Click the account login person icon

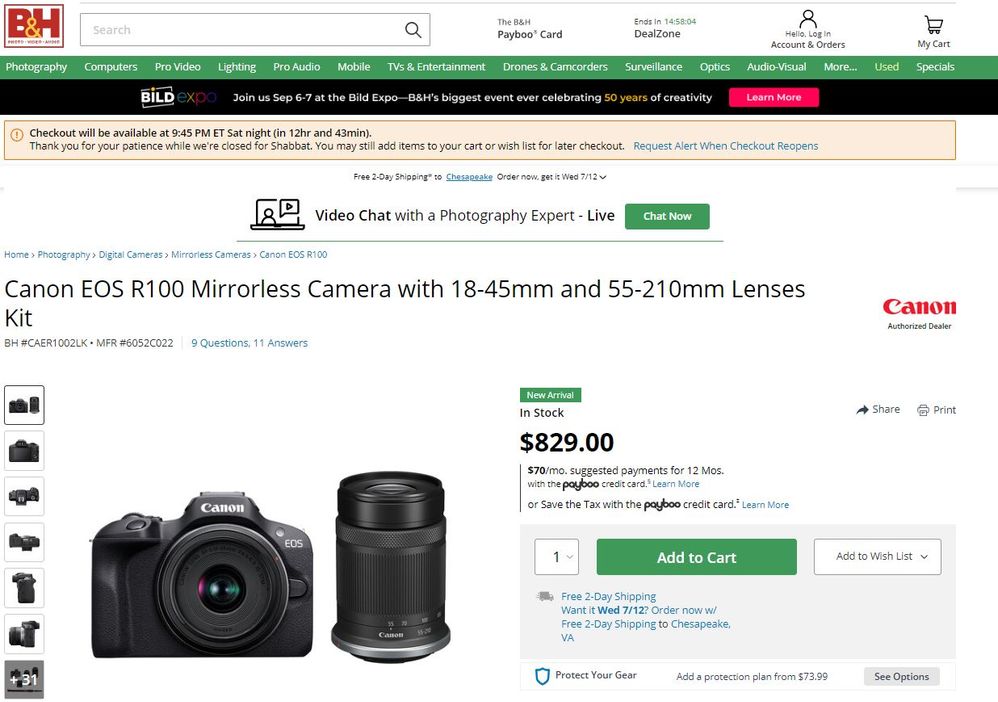808,20
